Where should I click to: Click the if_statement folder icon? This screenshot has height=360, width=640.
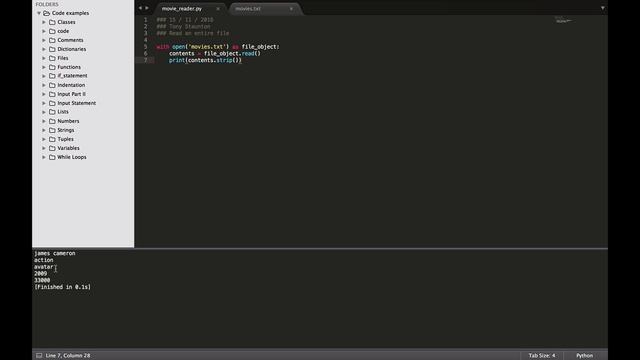(52, 76)
